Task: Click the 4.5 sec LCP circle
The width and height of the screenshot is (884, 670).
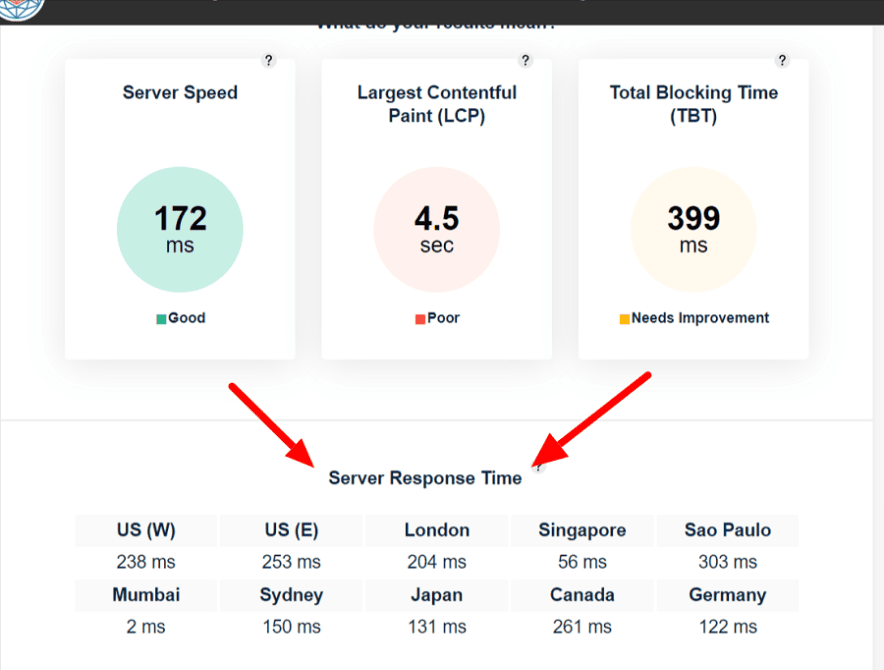Action: pyautogui.click(x=437, y=229)
